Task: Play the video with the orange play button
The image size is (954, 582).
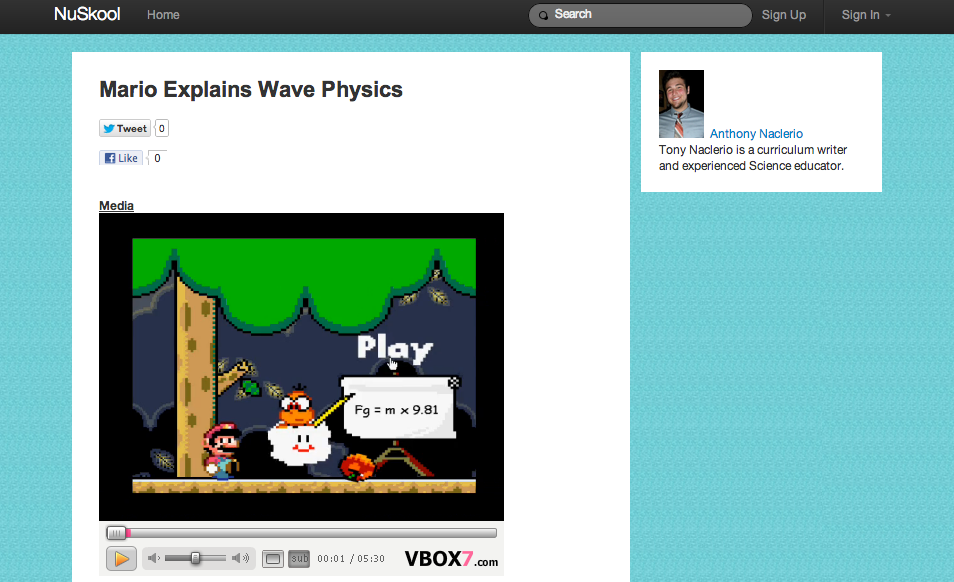Action: click(x=121, y=558)
